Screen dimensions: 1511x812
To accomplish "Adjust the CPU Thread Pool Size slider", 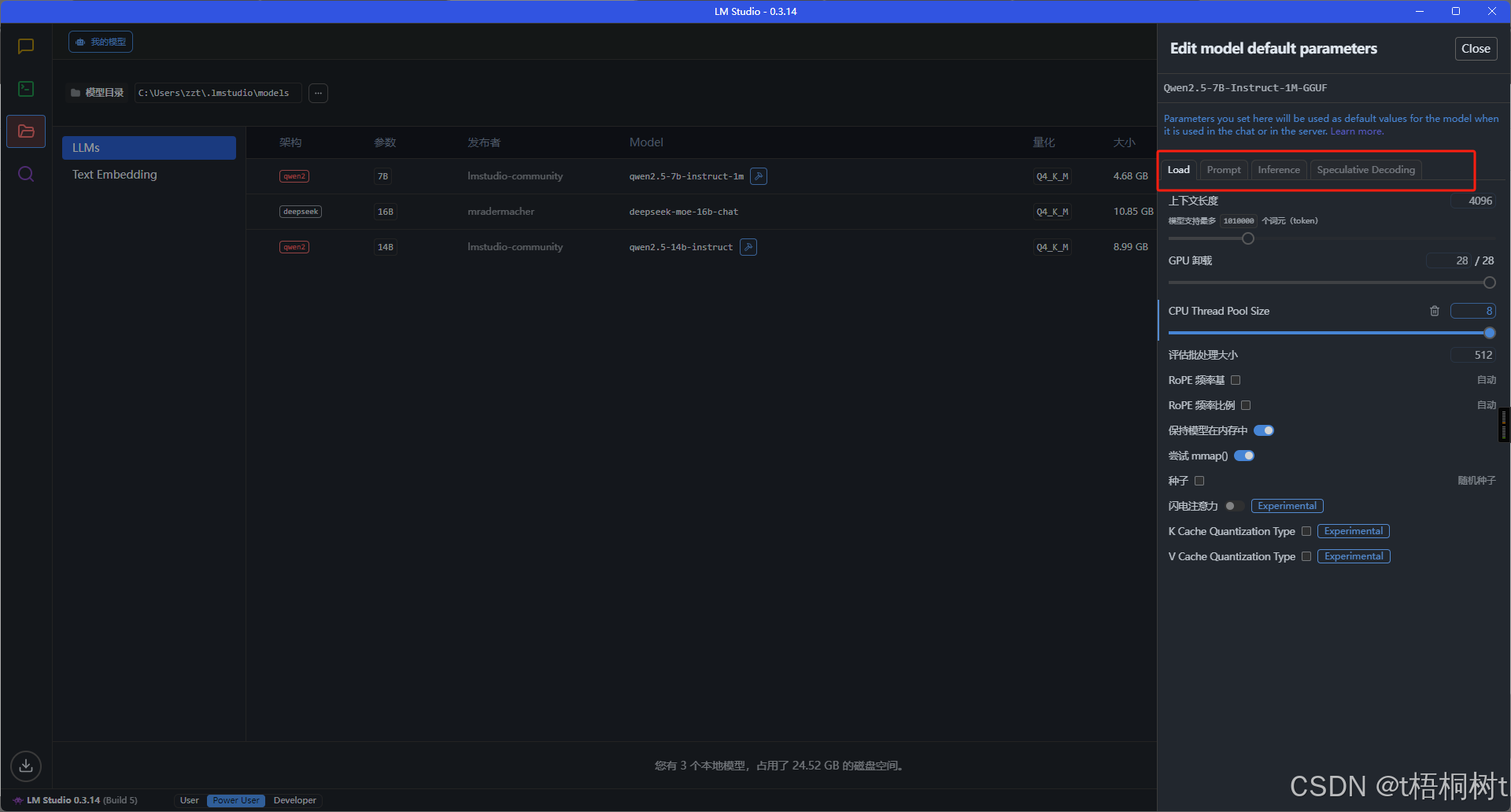I will tap(1490, 333).
